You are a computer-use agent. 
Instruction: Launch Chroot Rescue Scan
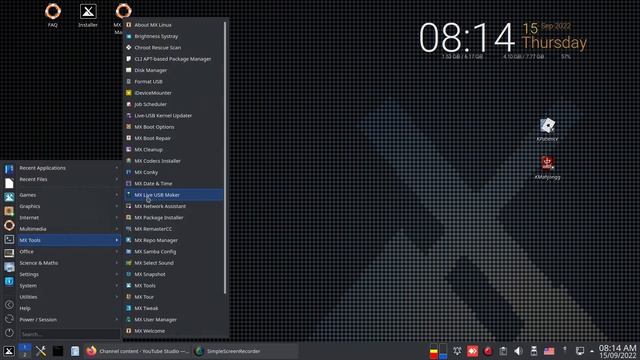tap(174, 47)
